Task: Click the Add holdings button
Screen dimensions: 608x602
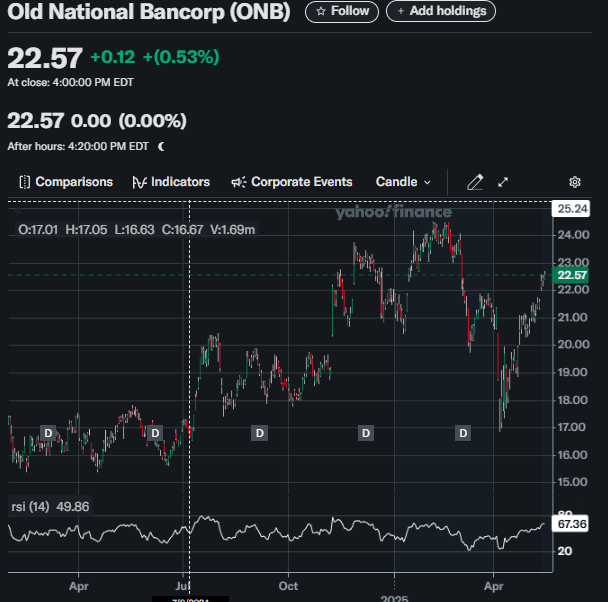Action: (x=441, y=11)
